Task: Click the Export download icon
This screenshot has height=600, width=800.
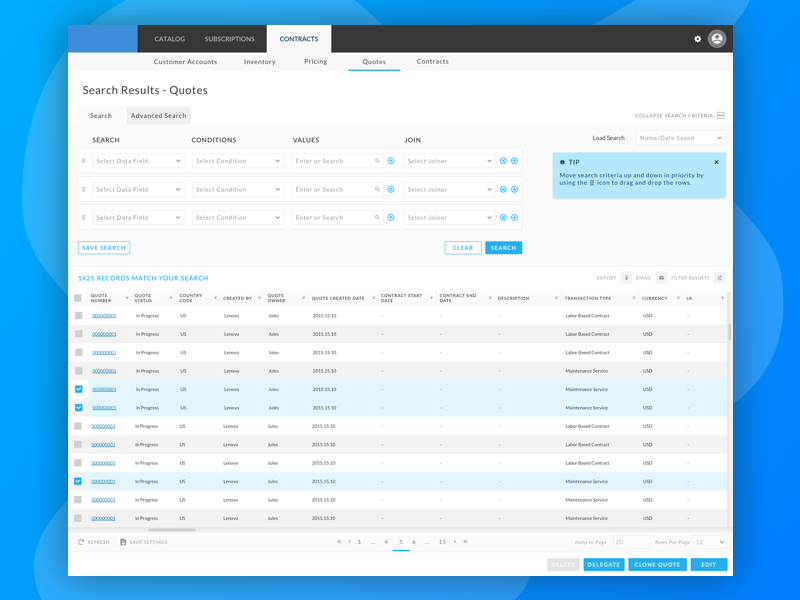Action: click(627, 278)
